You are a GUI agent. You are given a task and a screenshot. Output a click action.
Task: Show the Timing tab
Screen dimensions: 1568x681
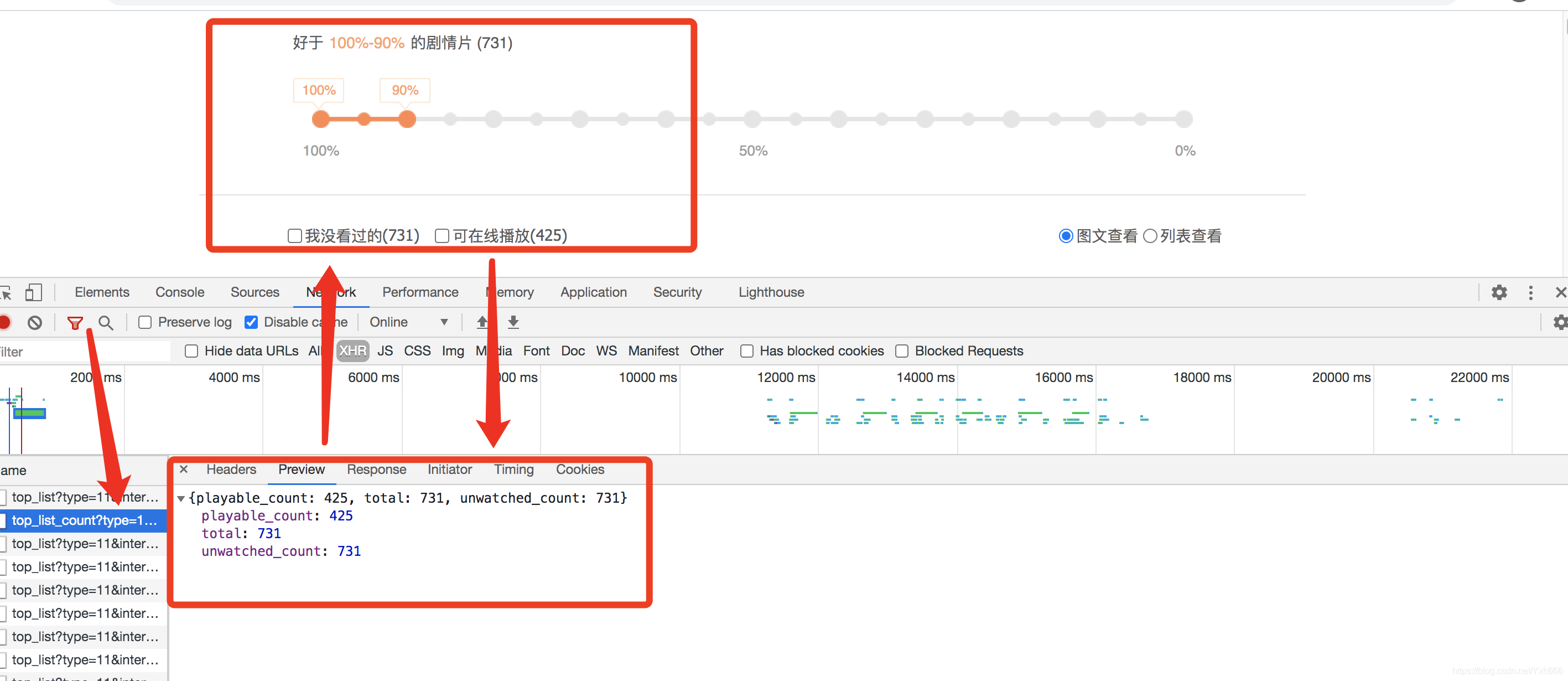[x=513, y=470]
